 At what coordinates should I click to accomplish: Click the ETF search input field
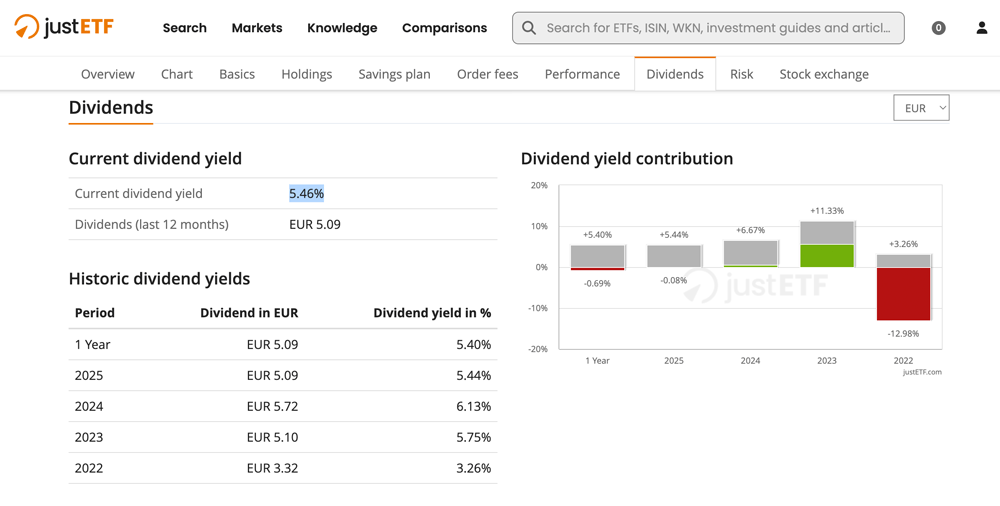coord(718,28)
